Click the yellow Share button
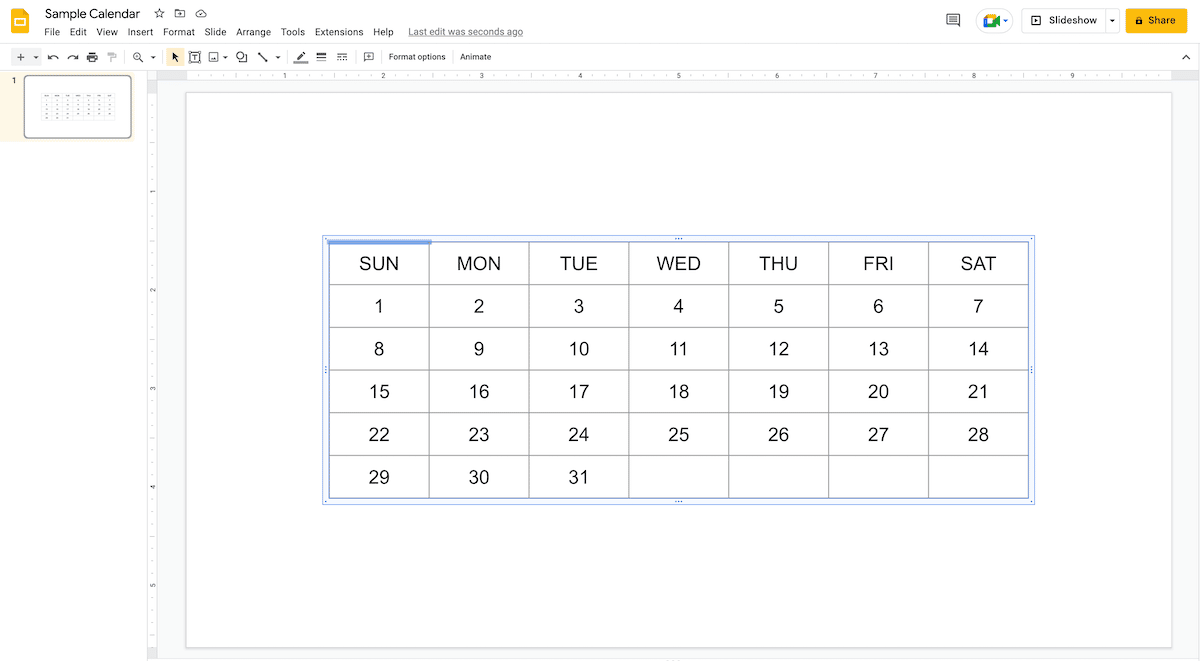This screenshot has height=661, width=1200. (1156, 20)
